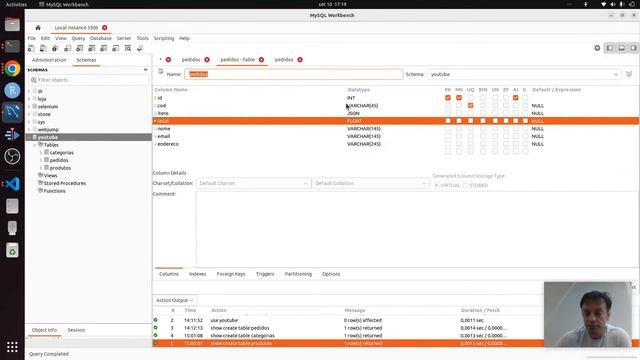Open the Query menu

78,38
